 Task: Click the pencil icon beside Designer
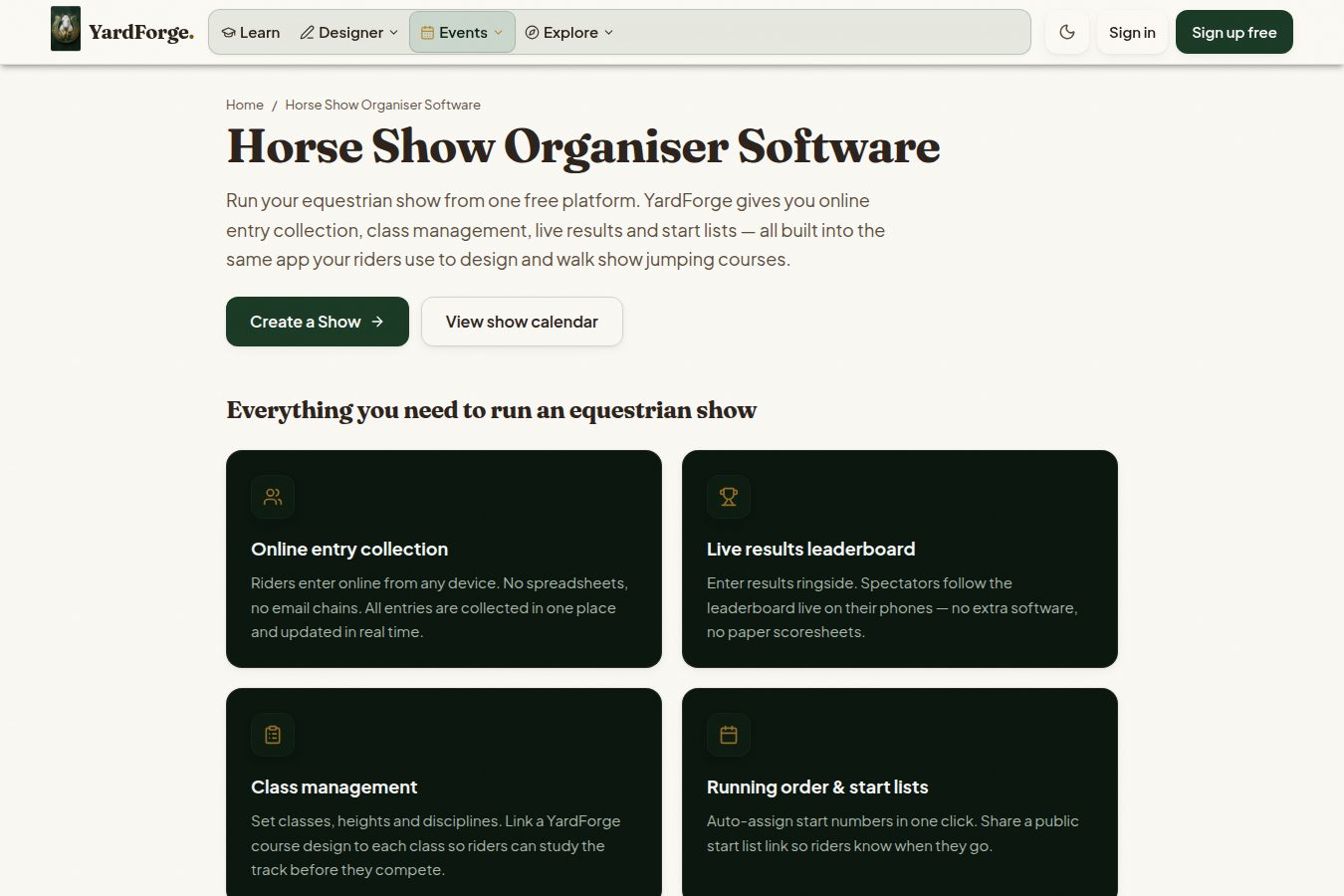308,33
